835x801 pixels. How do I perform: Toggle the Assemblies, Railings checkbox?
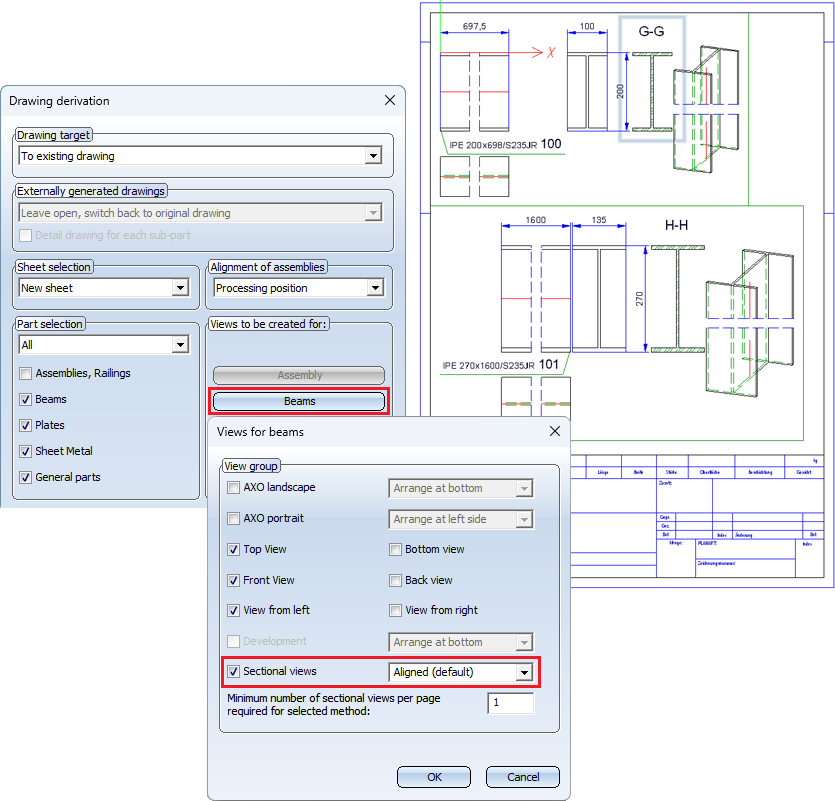coord(26,373)
